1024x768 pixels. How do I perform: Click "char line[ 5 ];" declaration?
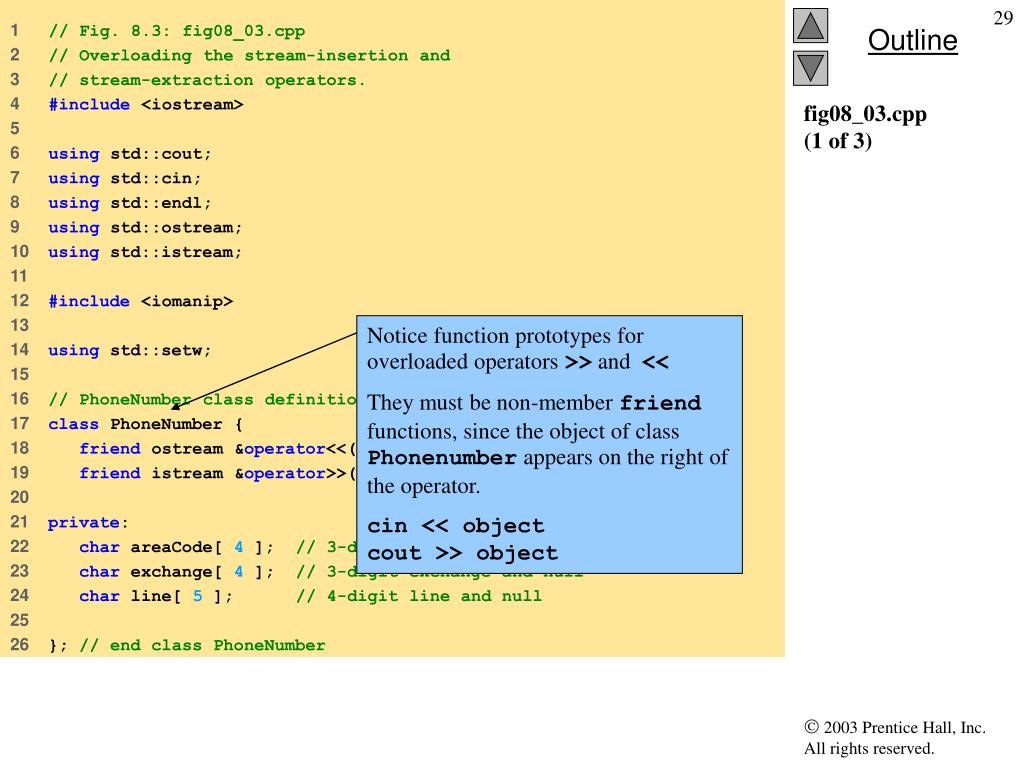pyautogui.click(x=155, y=596)
